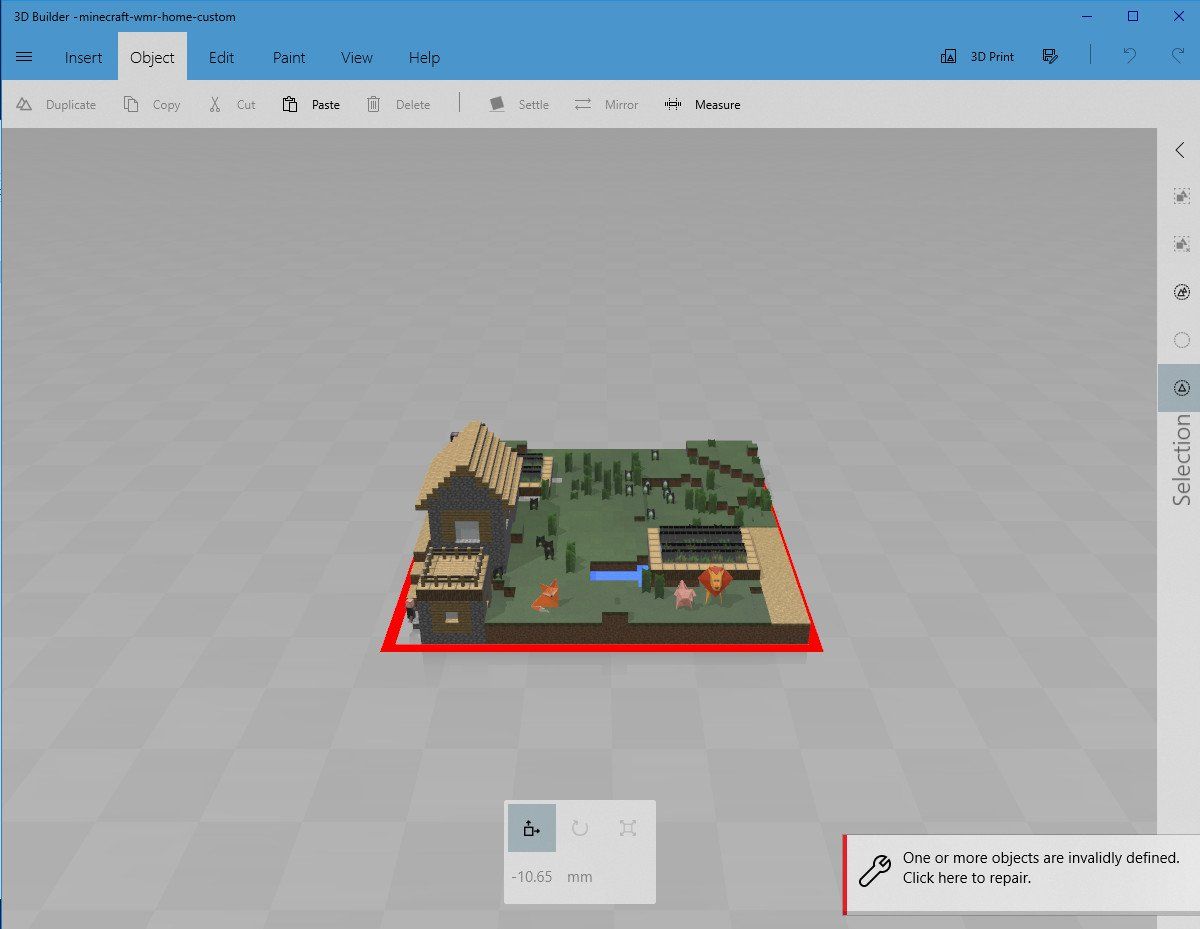Screen dimensions: 1200x929
Task: Edit the -10.65 mm position value
Action: pos(531,876)
